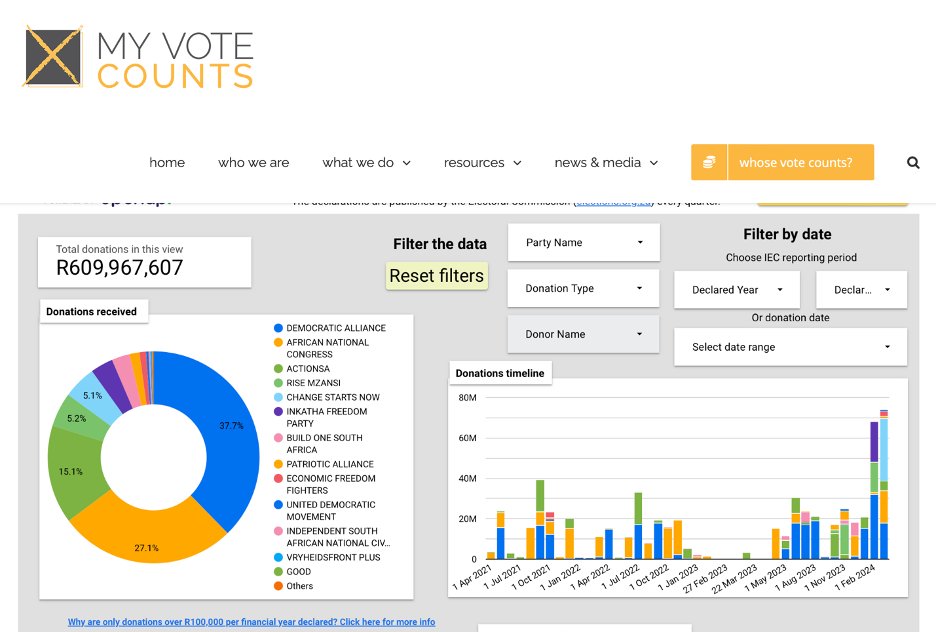Click the Choose IEC reporting period text
Viewport: 936px width, 632px height.
tap(791, 257)
